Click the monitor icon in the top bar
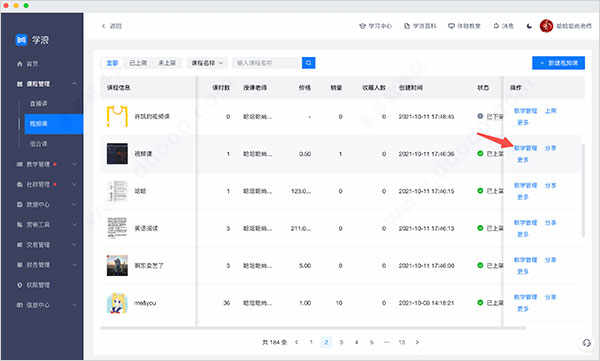This screenshot has height=361, width=600. [x=452, y=26]
